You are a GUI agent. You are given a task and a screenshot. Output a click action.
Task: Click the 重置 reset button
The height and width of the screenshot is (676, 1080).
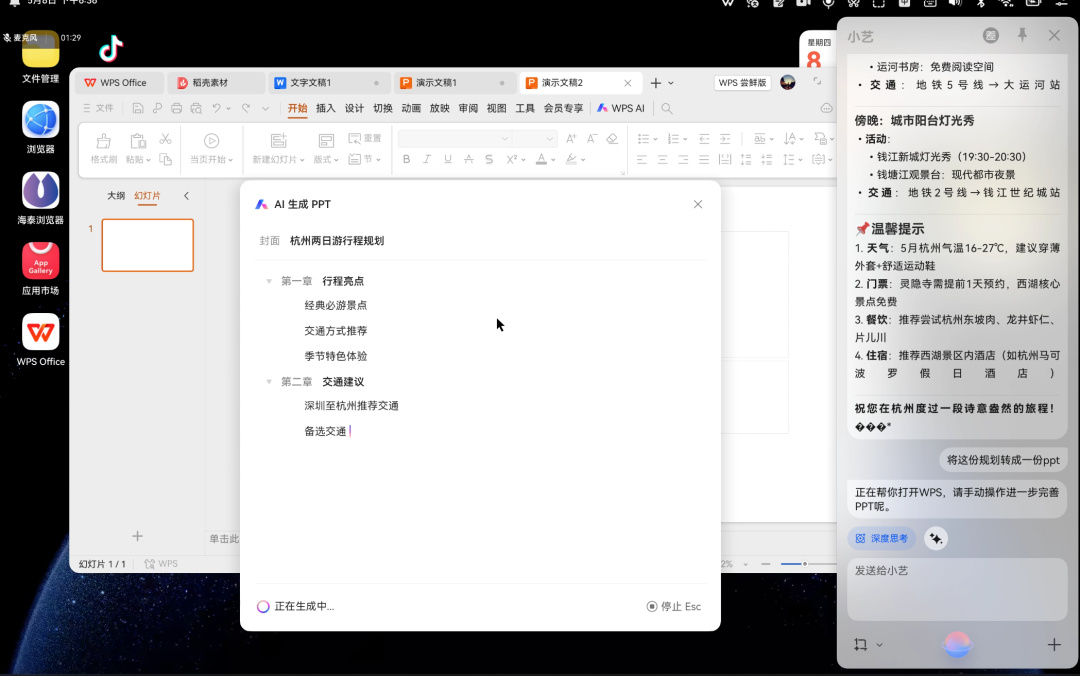point(365,139)
